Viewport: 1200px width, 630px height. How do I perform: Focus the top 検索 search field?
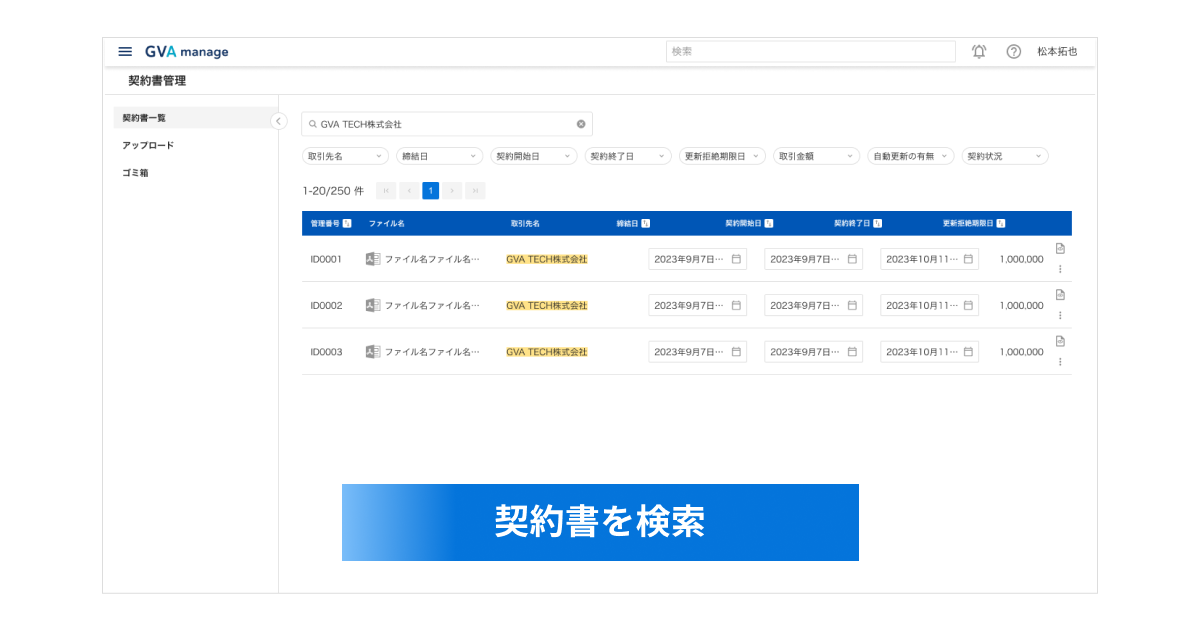(x=811, y=51)
